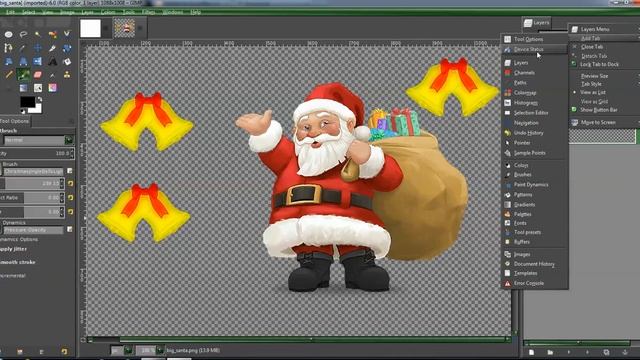The height and width of the screenshot is (360, 640).
Task: Choose Tool Options from Add Tab list
Action: [534, 39]
